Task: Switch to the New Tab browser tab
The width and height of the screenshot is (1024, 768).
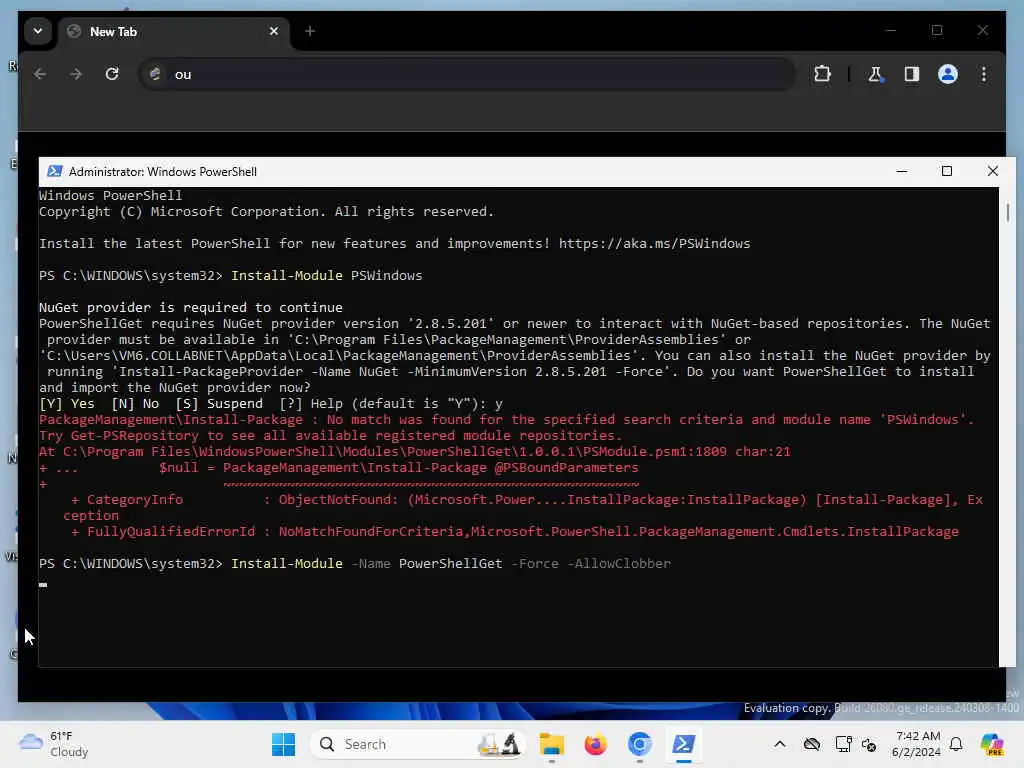Action: [174, 31]
